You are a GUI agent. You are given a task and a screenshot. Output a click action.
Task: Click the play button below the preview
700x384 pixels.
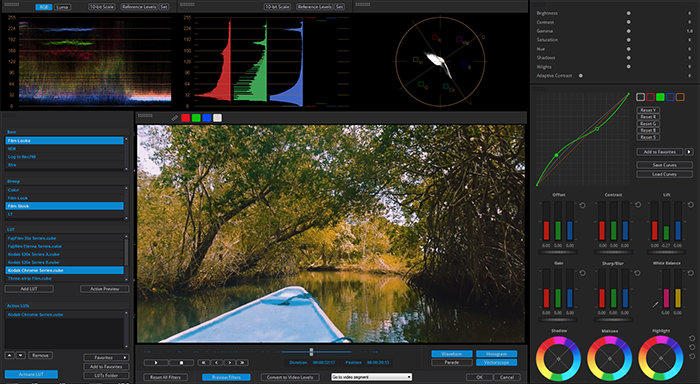tap(156, 363)
